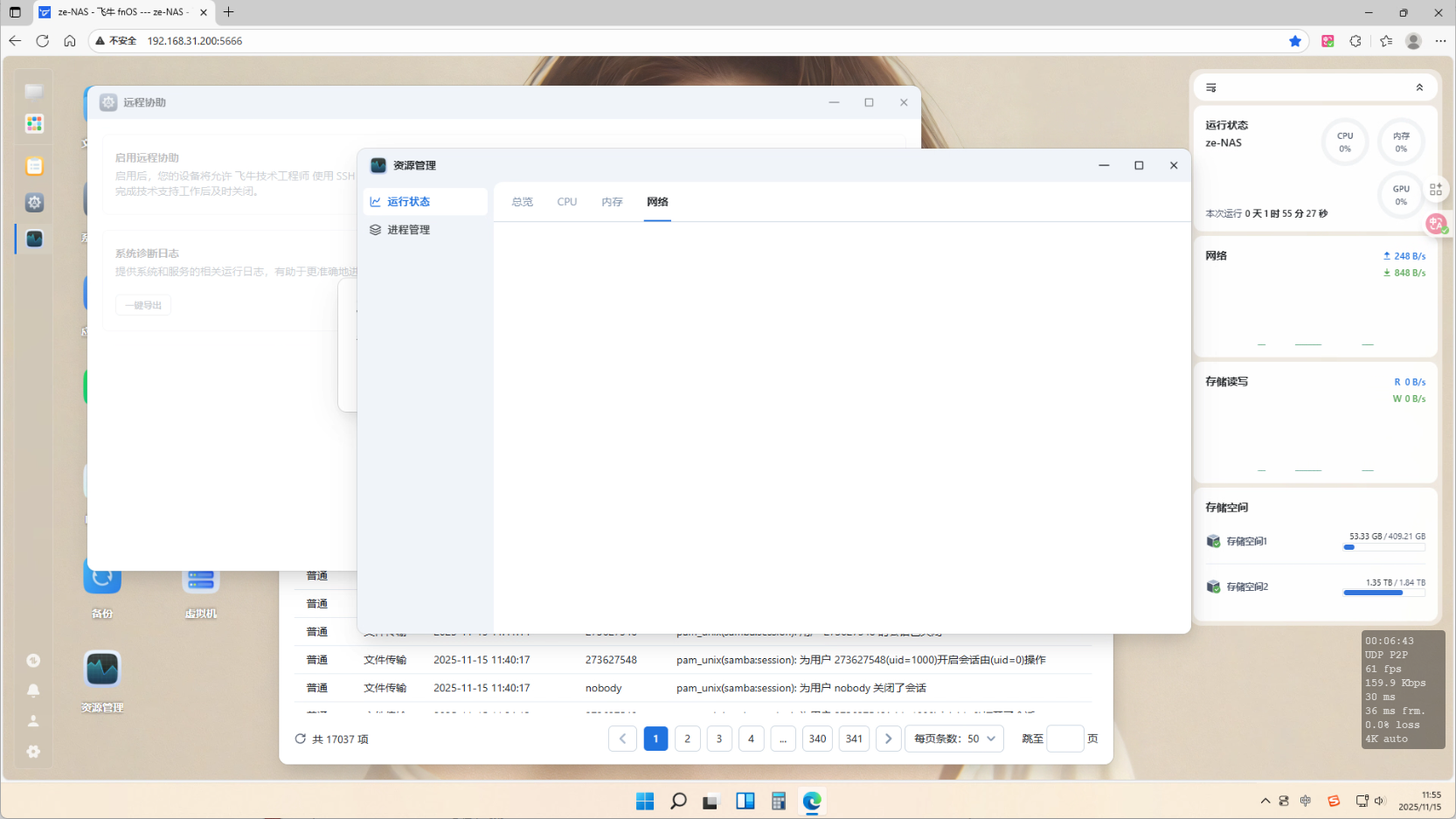Click the 跳至 page number input field
This screenshot has width=1456, height=819.
1064,738
